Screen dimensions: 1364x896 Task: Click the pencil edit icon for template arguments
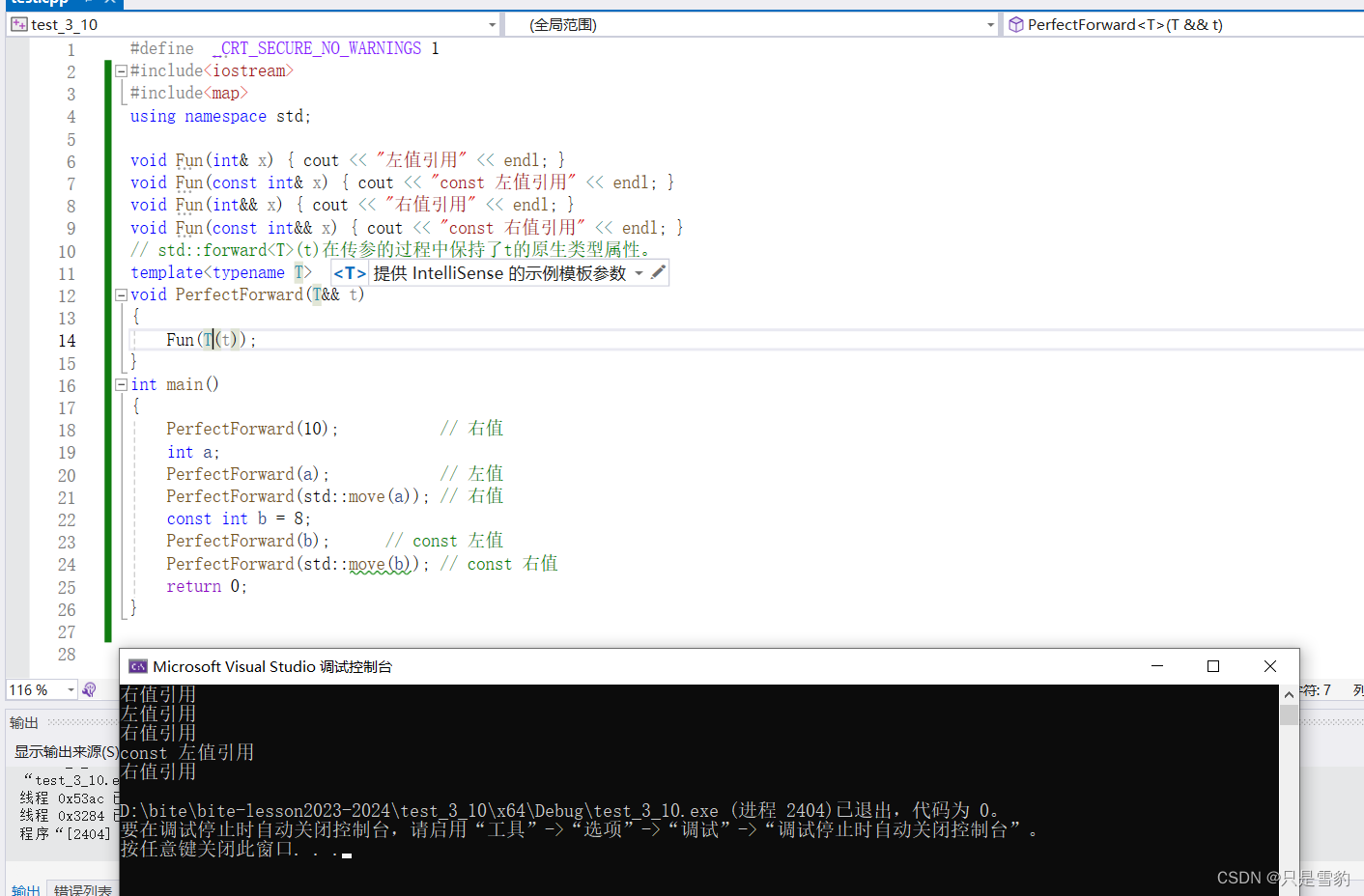[x=658, y=272]
